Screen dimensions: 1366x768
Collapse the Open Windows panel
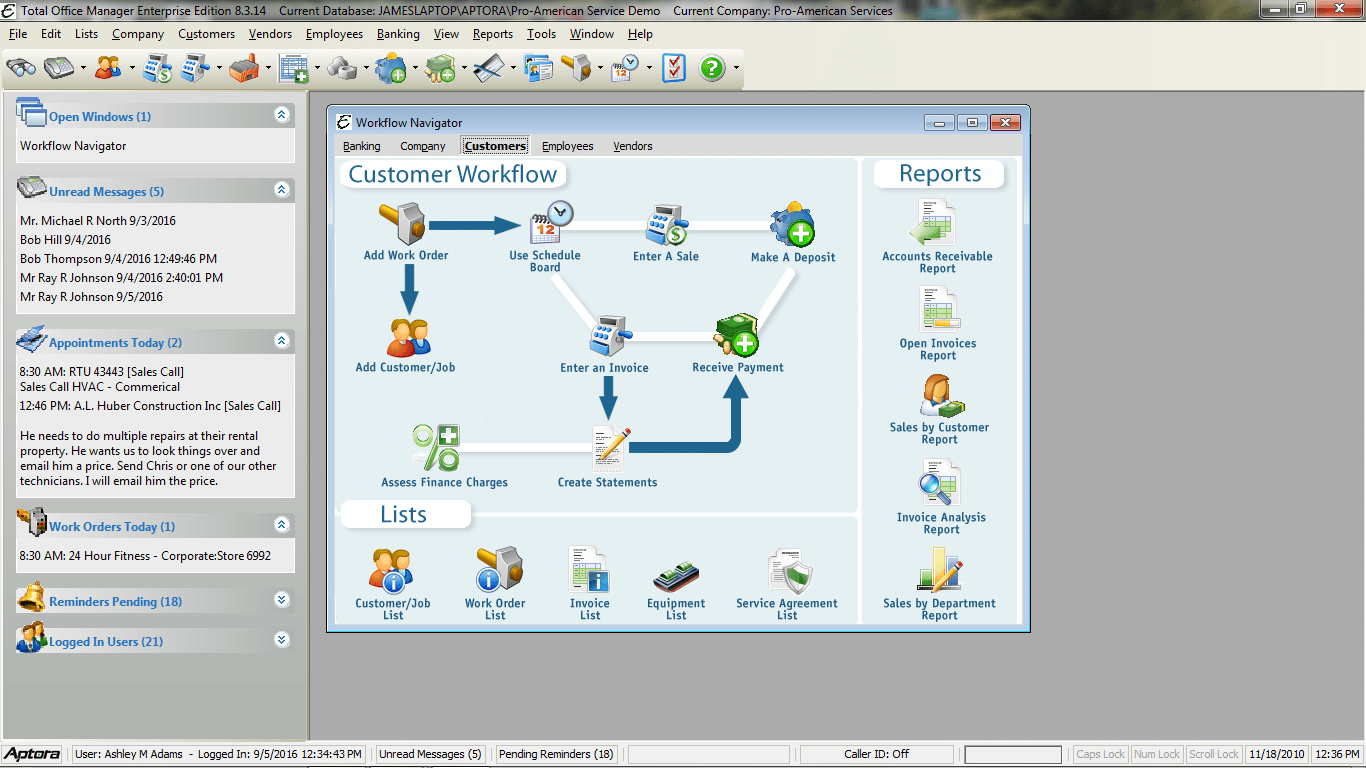(281, 115)
